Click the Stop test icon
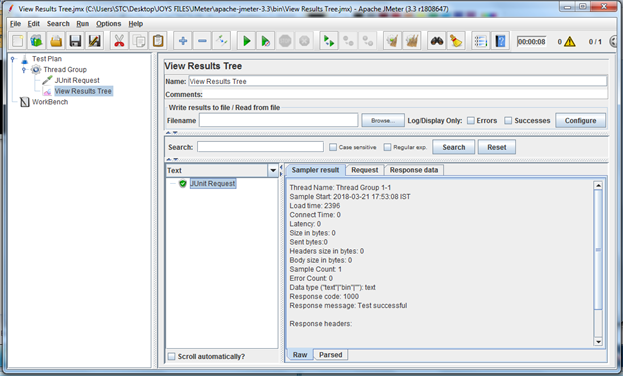 pos(285,41)
